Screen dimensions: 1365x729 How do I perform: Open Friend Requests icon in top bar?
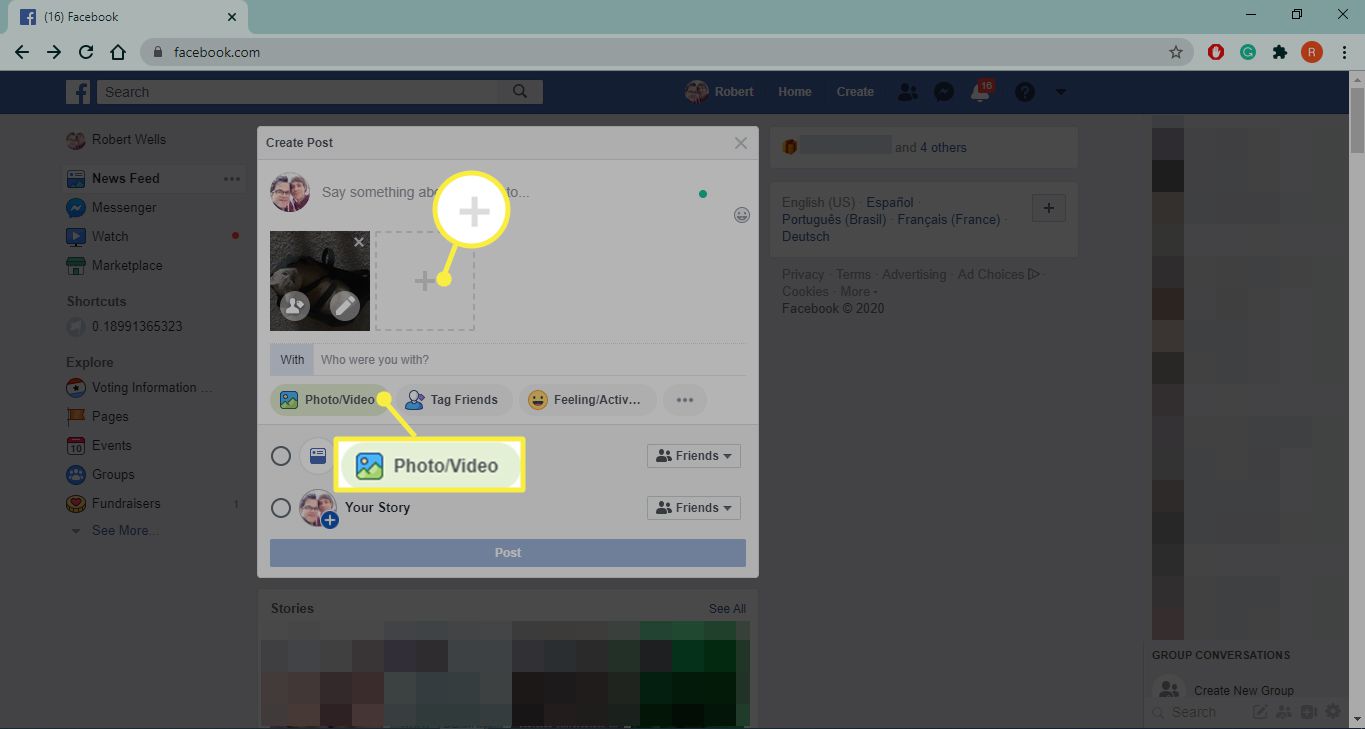tap(908, 92)
